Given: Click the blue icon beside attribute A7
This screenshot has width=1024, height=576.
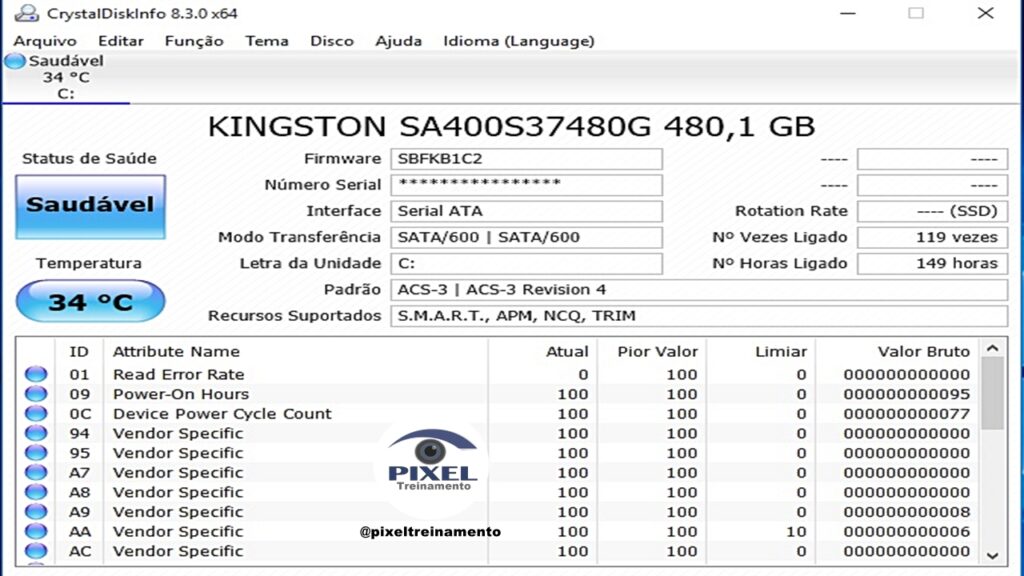Looking at the screenshot, I should click(x=35, y=472).
